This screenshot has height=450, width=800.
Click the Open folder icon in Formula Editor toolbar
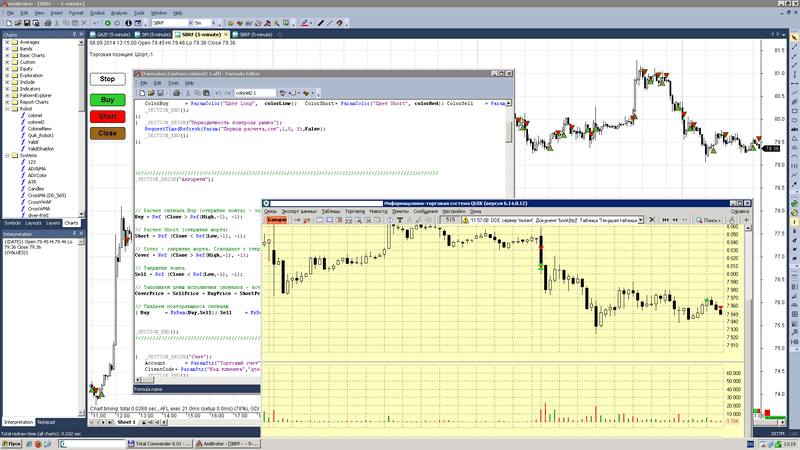pyautogui.click(x=151, y=93)
